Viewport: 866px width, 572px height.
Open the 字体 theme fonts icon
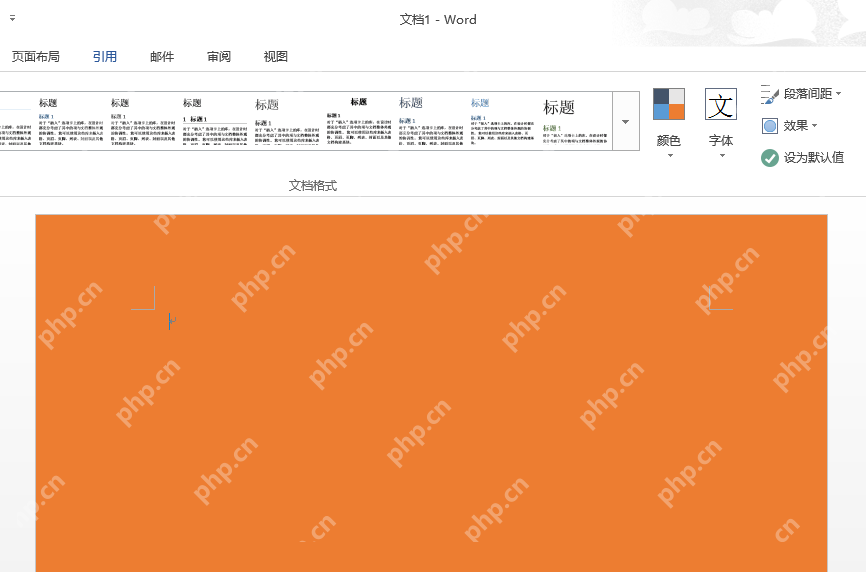[x=721, y=104]
